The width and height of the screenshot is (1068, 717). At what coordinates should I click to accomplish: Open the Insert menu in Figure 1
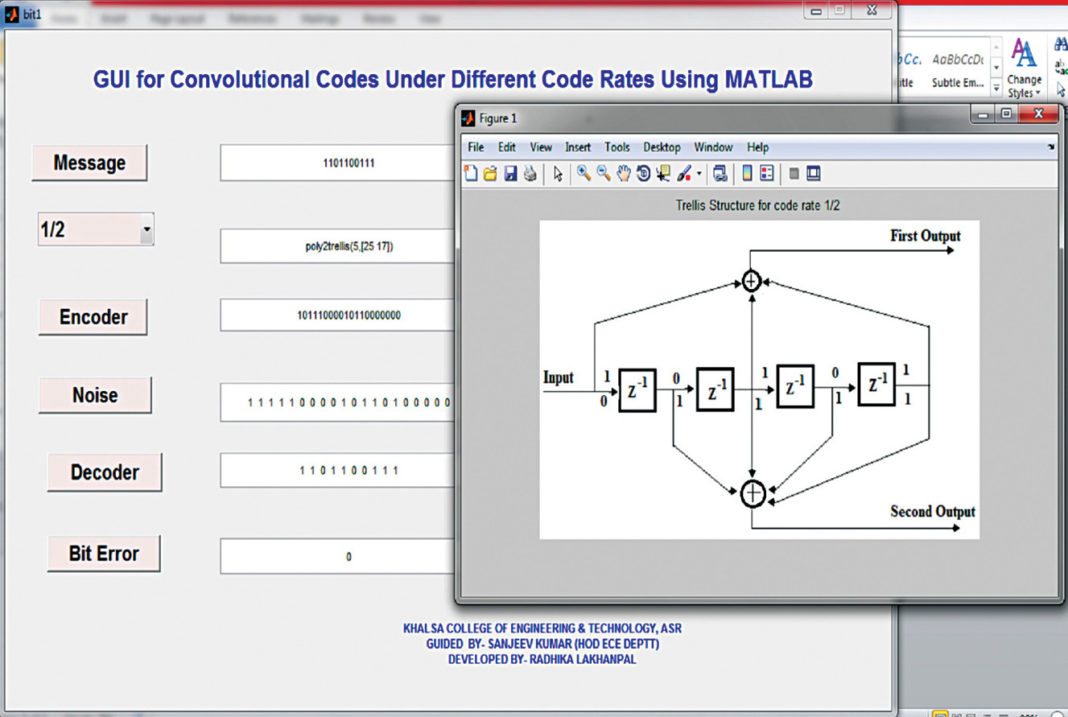pyautogui.click(x=578, y=147)
